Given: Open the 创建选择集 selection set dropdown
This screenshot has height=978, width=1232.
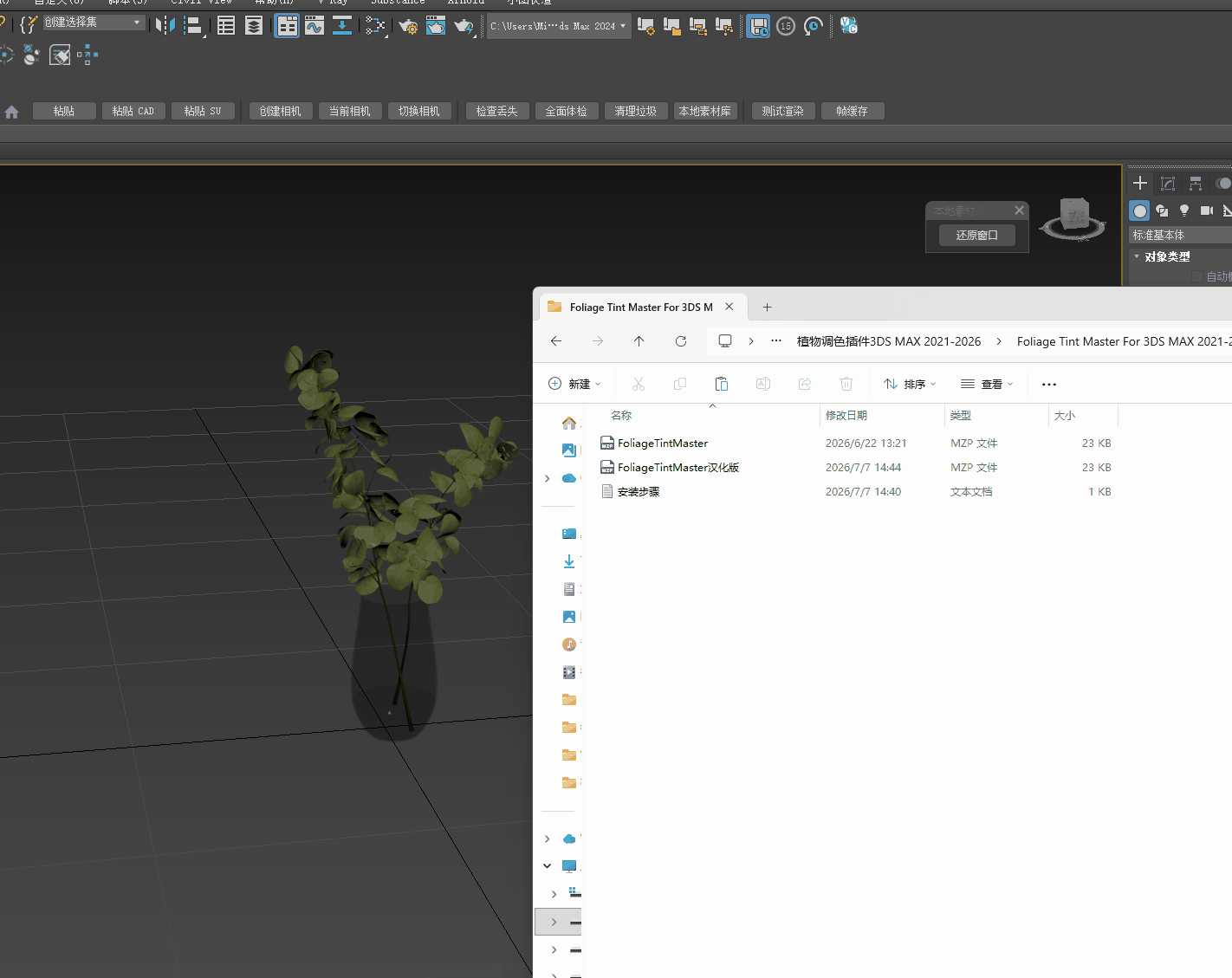Looking at the screenshot, I should (x=94, y=22).
